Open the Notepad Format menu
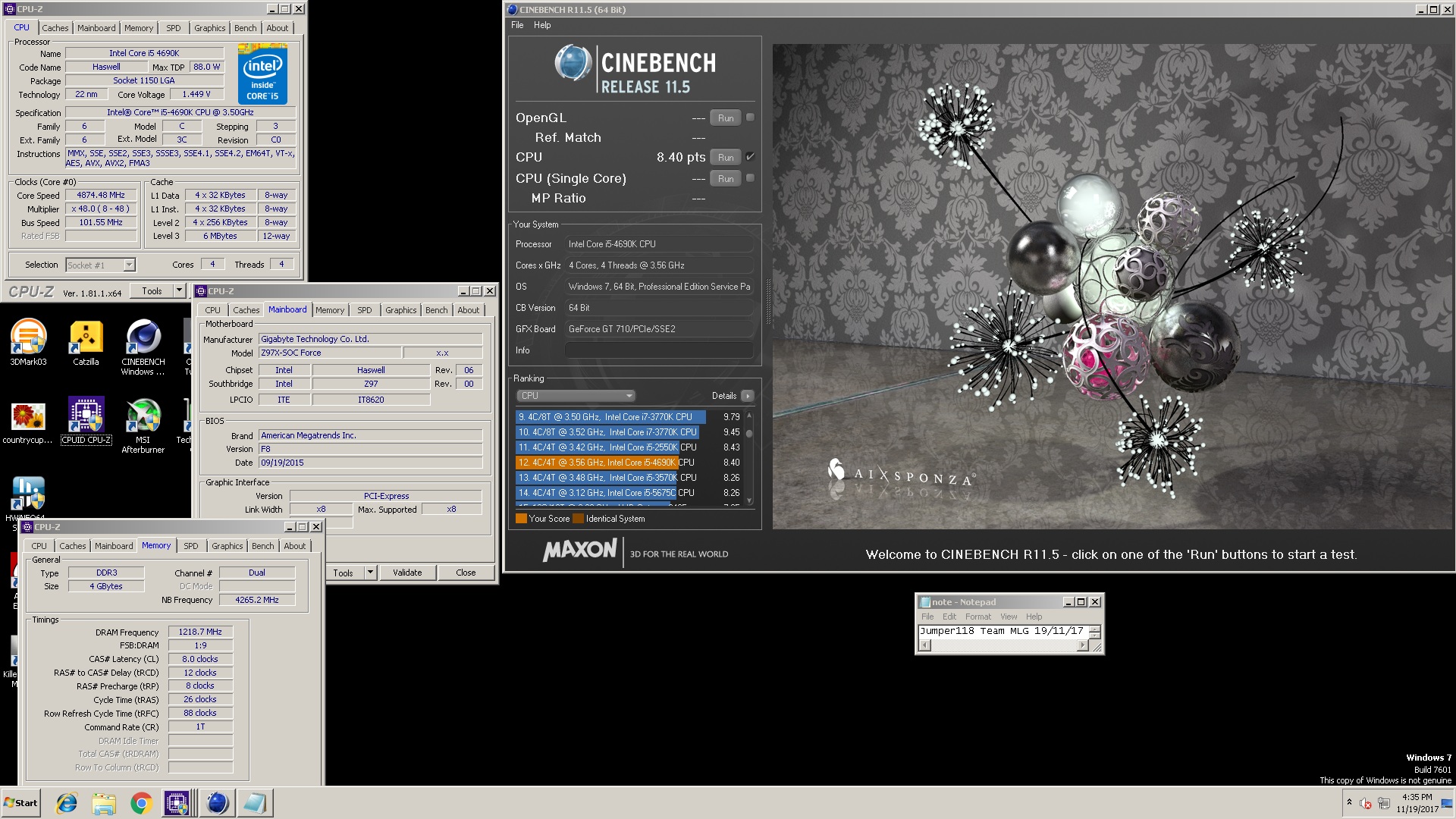Viewport: 1456px width, 819px height. point(978,617)
